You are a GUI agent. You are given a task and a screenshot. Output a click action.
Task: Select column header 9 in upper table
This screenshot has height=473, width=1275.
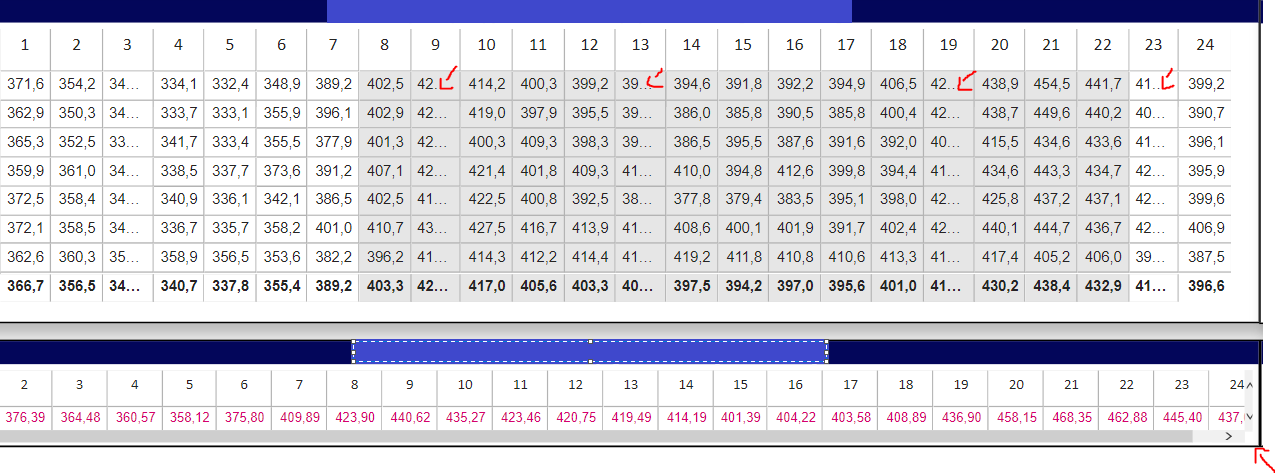pyautogui.click(x=435, y=45)
